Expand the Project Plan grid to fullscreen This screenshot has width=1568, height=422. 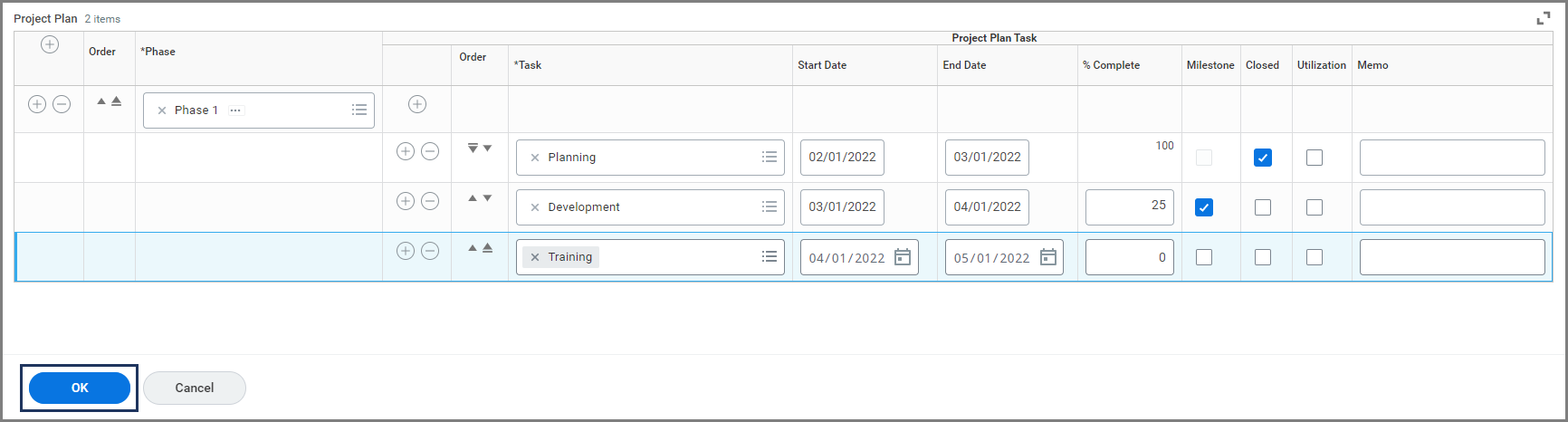point(1544,19)
